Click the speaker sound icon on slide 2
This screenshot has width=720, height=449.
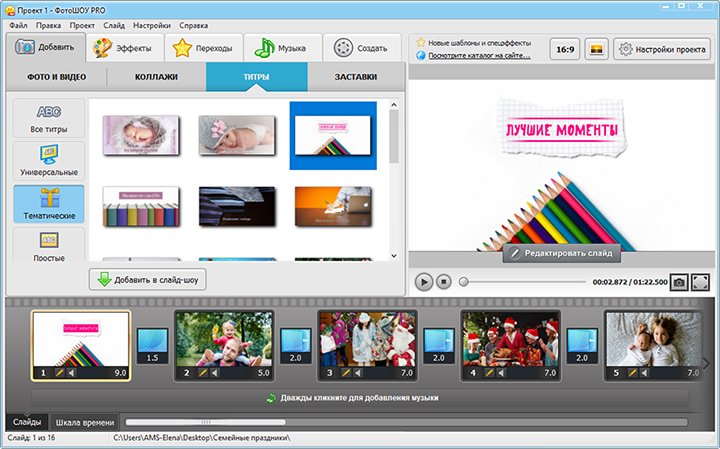(x=215, y=373)
